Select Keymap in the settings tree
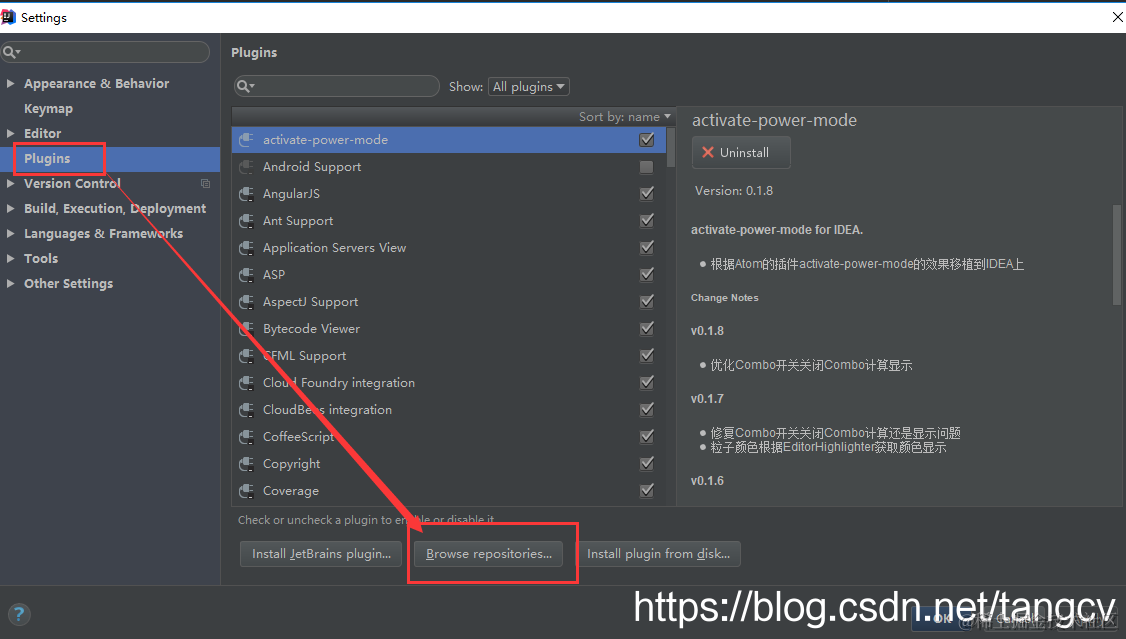 click(x=48, y=108)
